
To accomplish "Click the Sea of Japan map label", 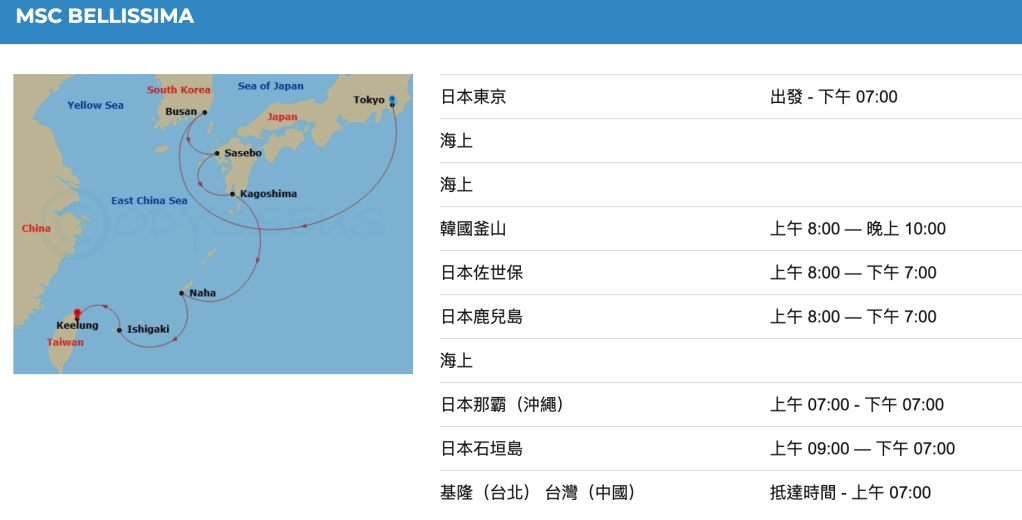I will [270, 86].
